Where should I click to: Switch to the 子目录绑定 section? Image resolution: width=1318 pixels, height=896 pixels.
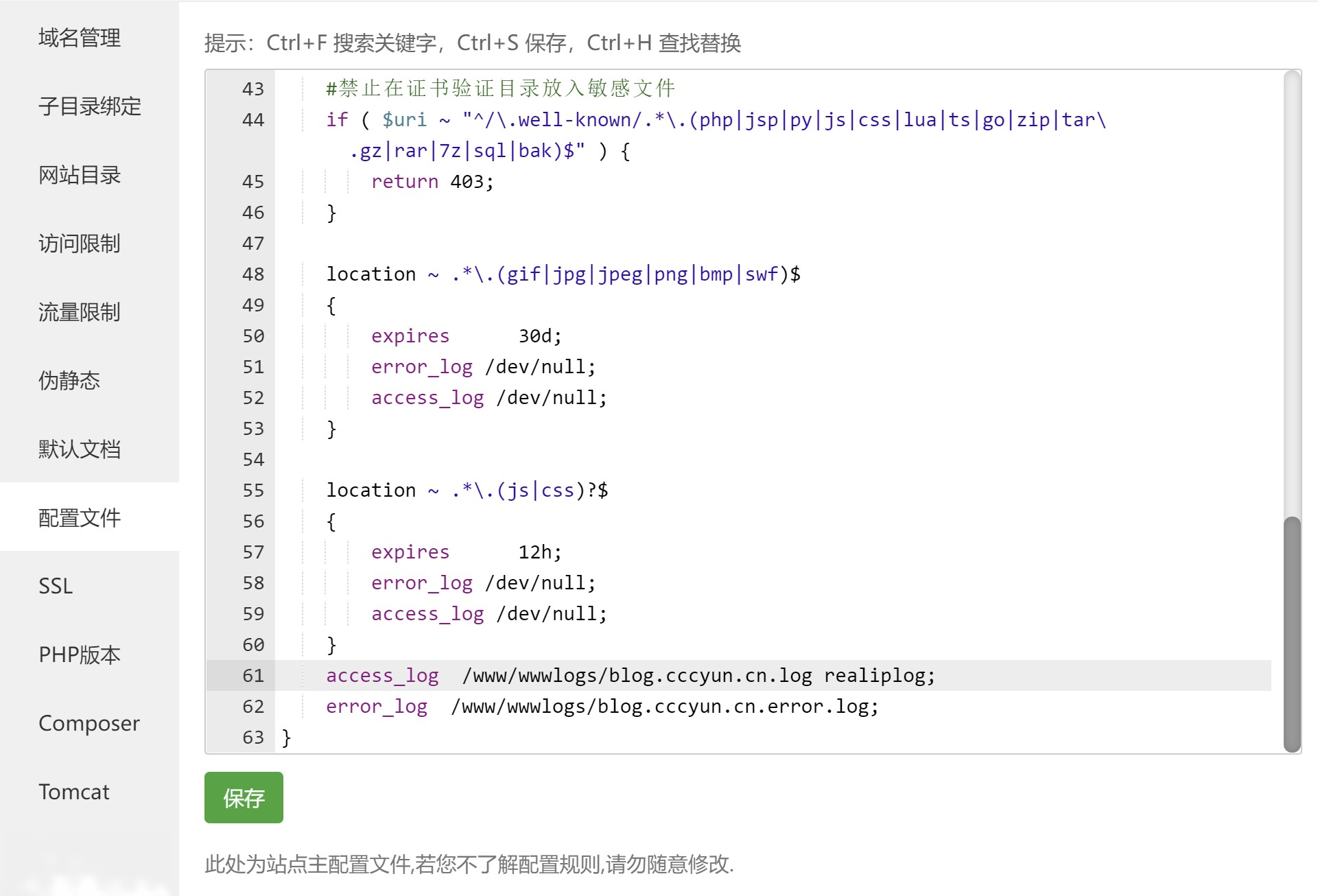(x=90, y=106)
